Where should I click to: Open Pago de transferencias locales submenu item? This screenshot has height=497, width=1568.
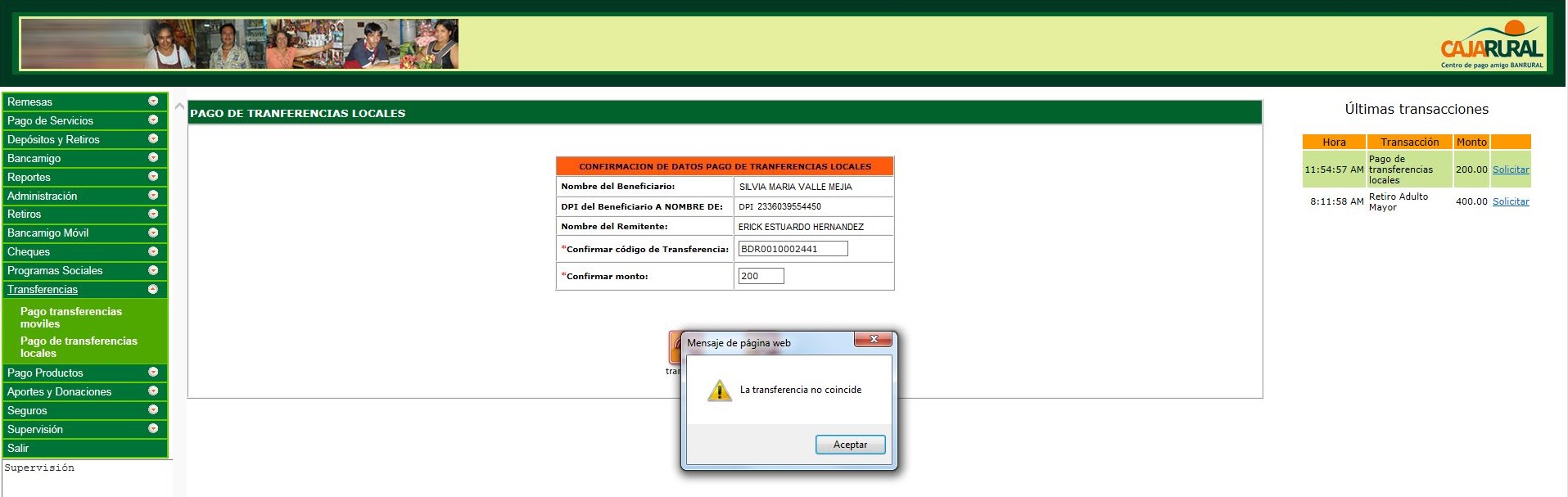tap(79, 347)
